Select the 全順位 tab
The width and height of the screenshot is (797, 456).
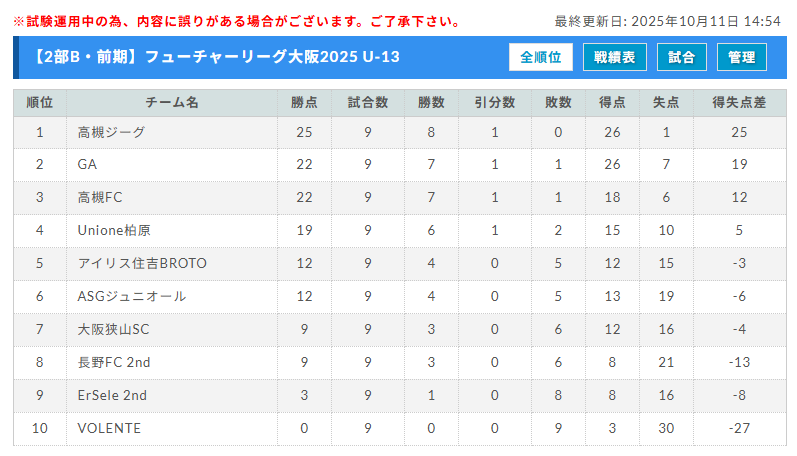[x=541, y=58]
